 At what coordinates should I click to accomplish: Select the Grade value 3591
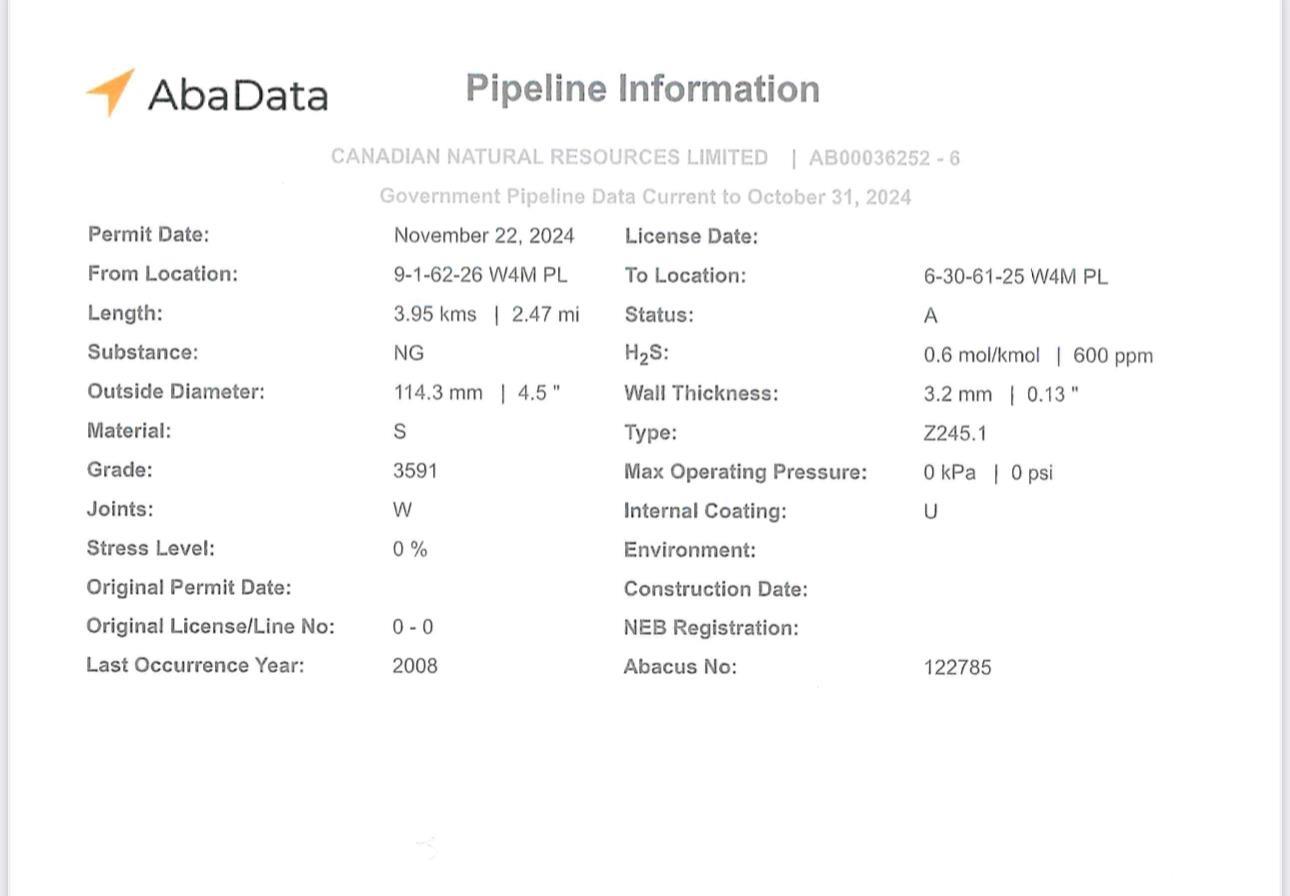click(x=415, y=470)
